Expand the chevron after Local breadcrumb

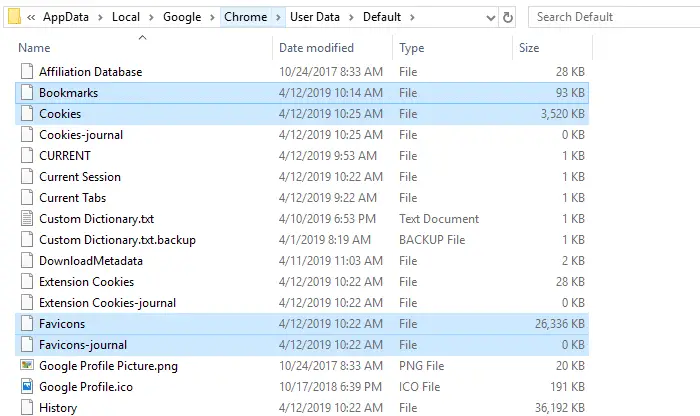(151, 17)
